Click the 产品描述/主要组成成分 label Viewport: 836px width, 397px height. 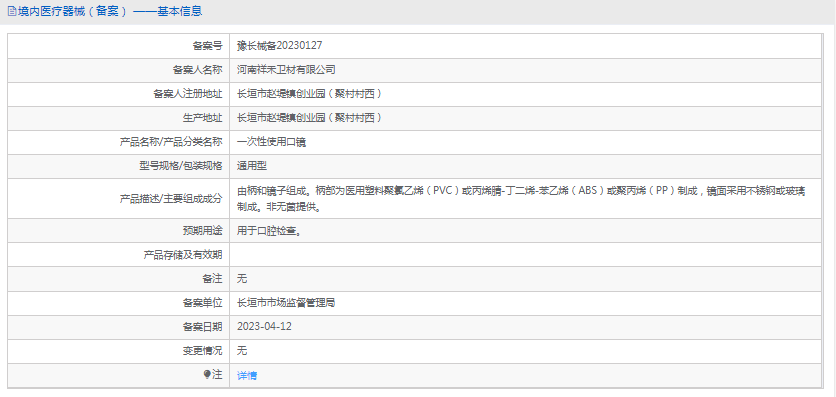click(x=171, y=199)
